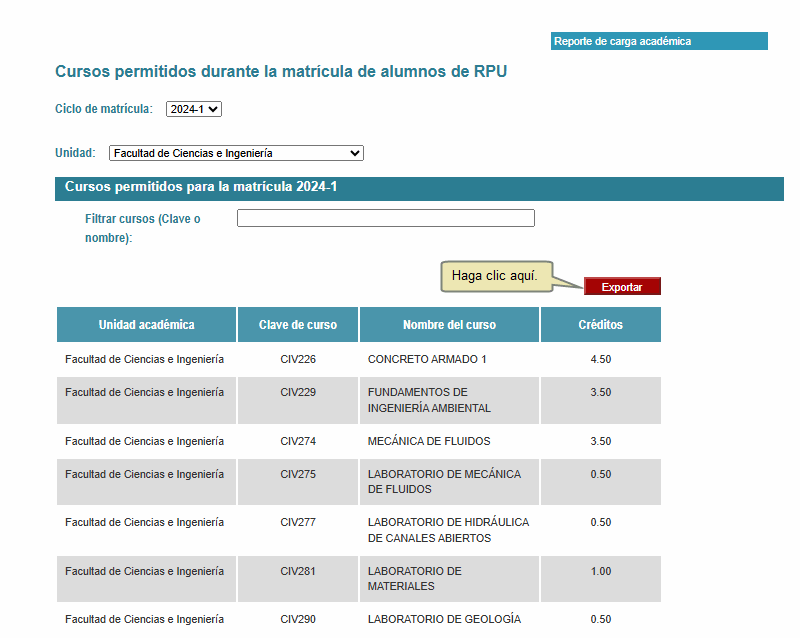The image size is (800, 638).
Task: Click the Facultad cell in the CIV274 row
Action: click(144, 441)
